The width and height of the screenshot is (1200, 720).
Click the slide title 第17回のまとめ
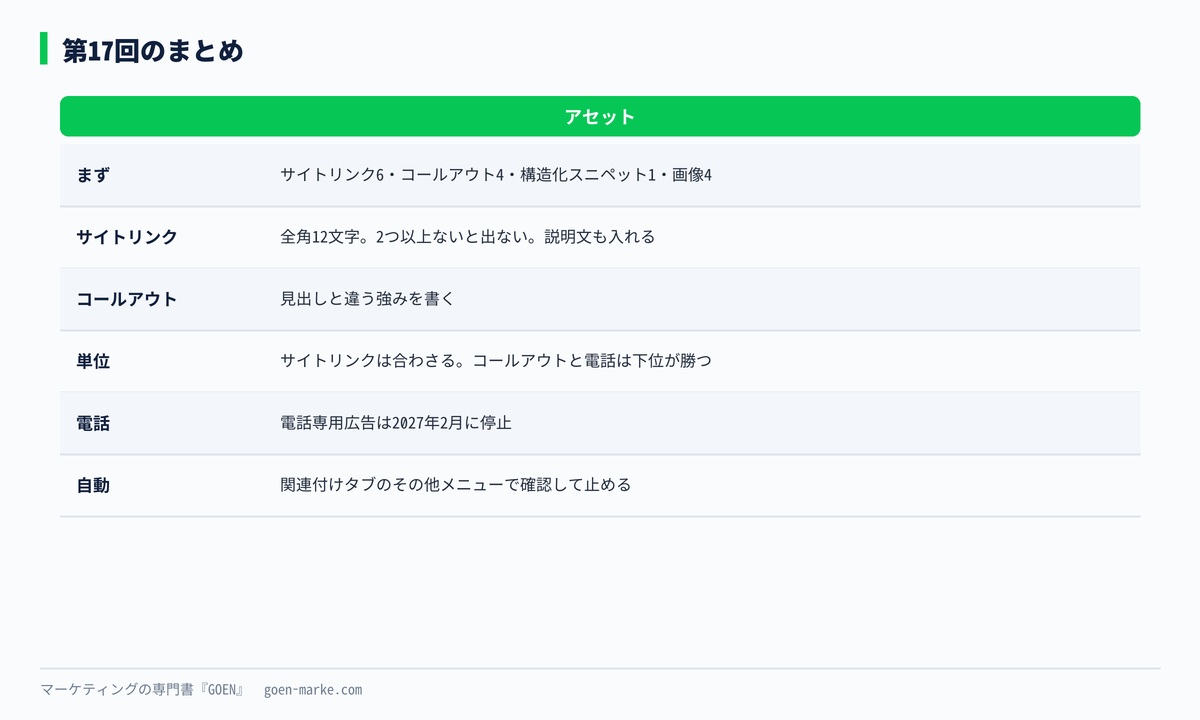pos(152,50)
